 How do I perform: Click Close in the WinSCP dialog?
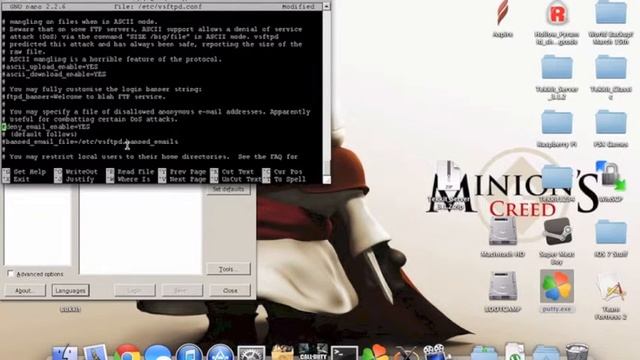tap(230, 291)
